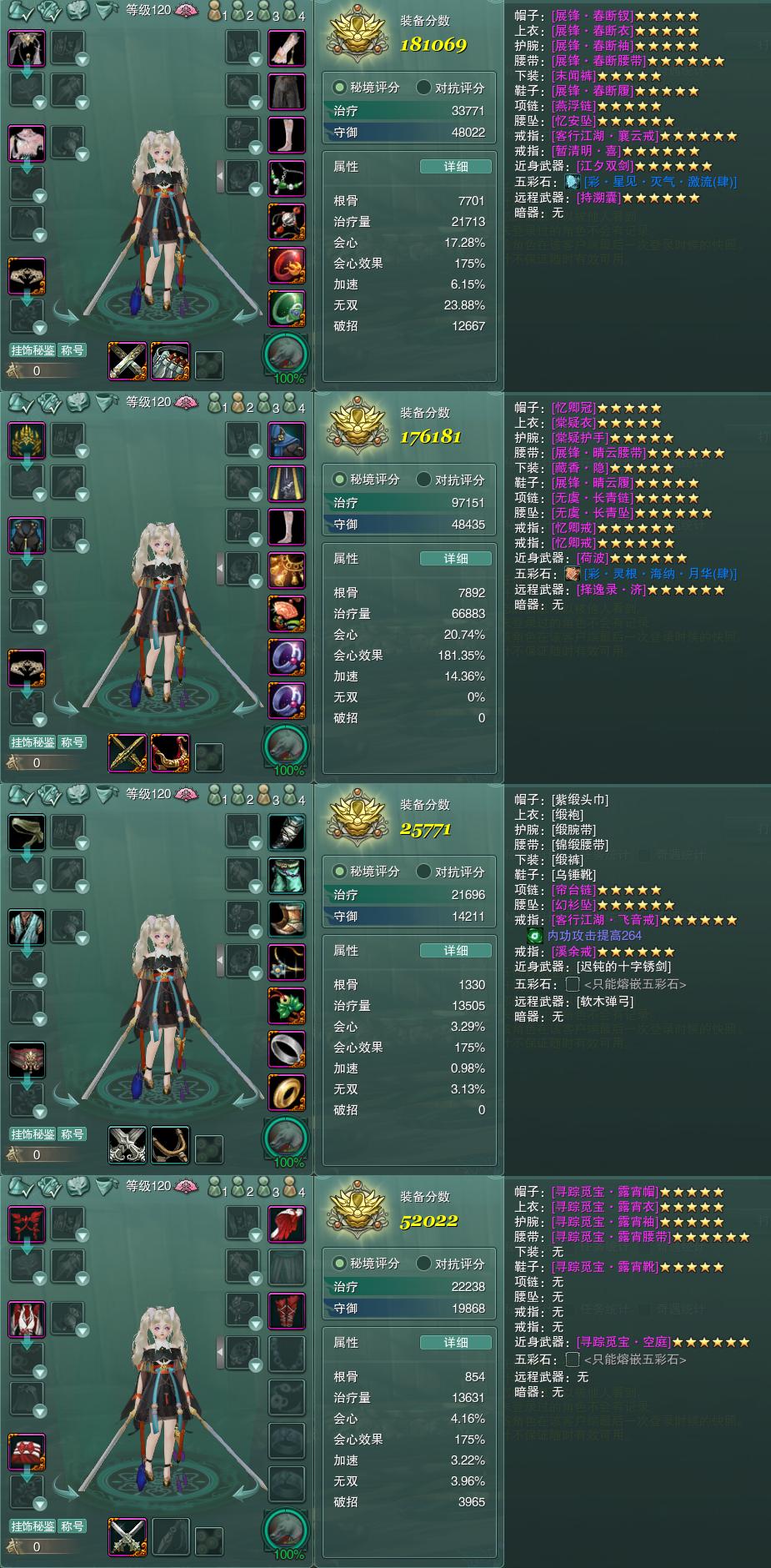Screen dimensions: 771x1568
Task: Click the golden crown helmet icon in the 176181-score panel
Action: 27,440
